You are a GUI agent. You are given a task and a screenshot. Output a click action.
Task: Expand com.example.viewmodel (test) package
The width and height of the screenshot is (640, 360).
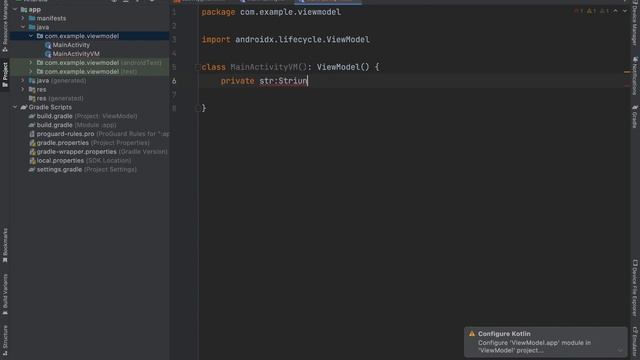point(31,71)
